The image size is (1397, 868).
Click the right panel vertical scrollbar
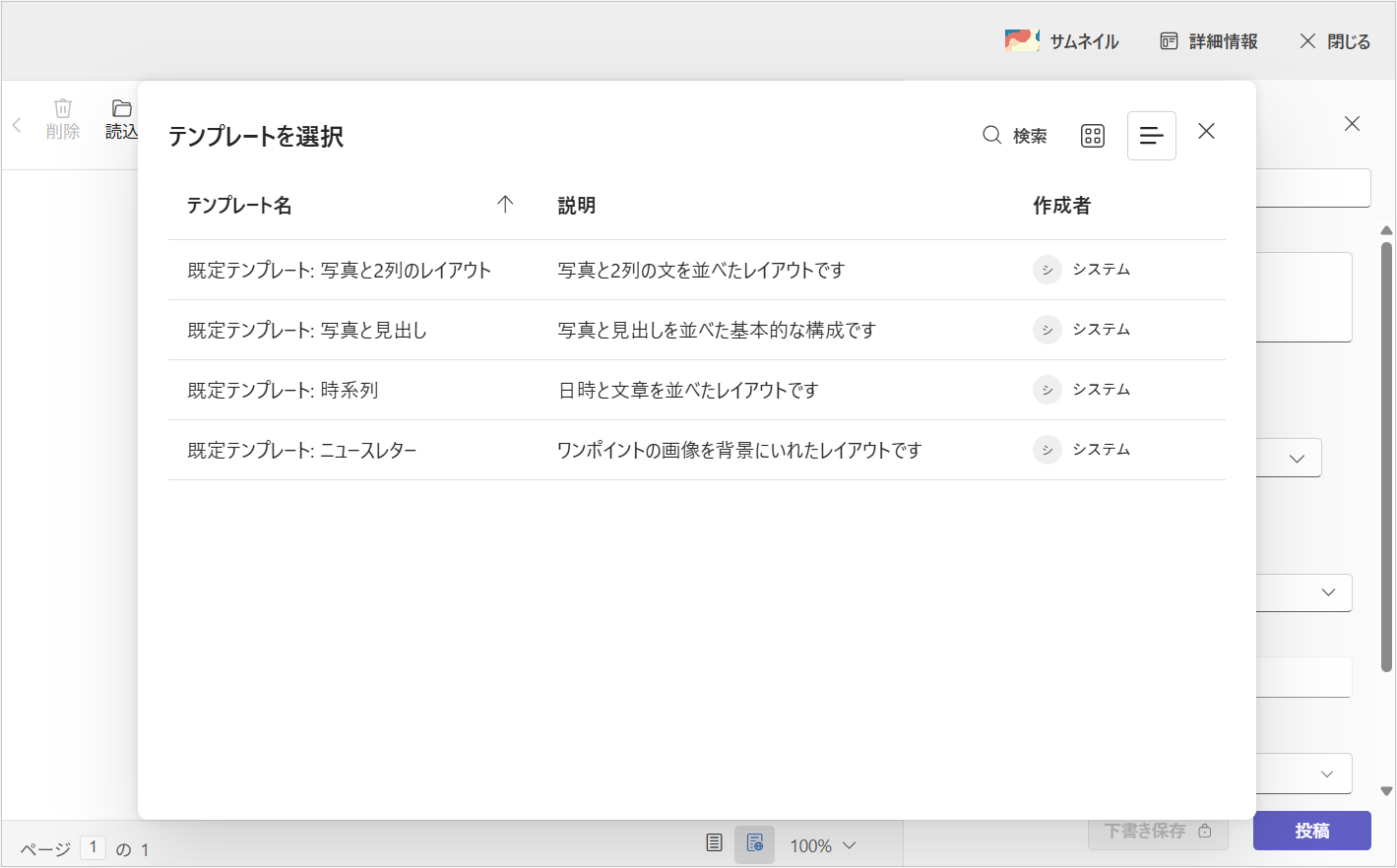click(1387, 457)
